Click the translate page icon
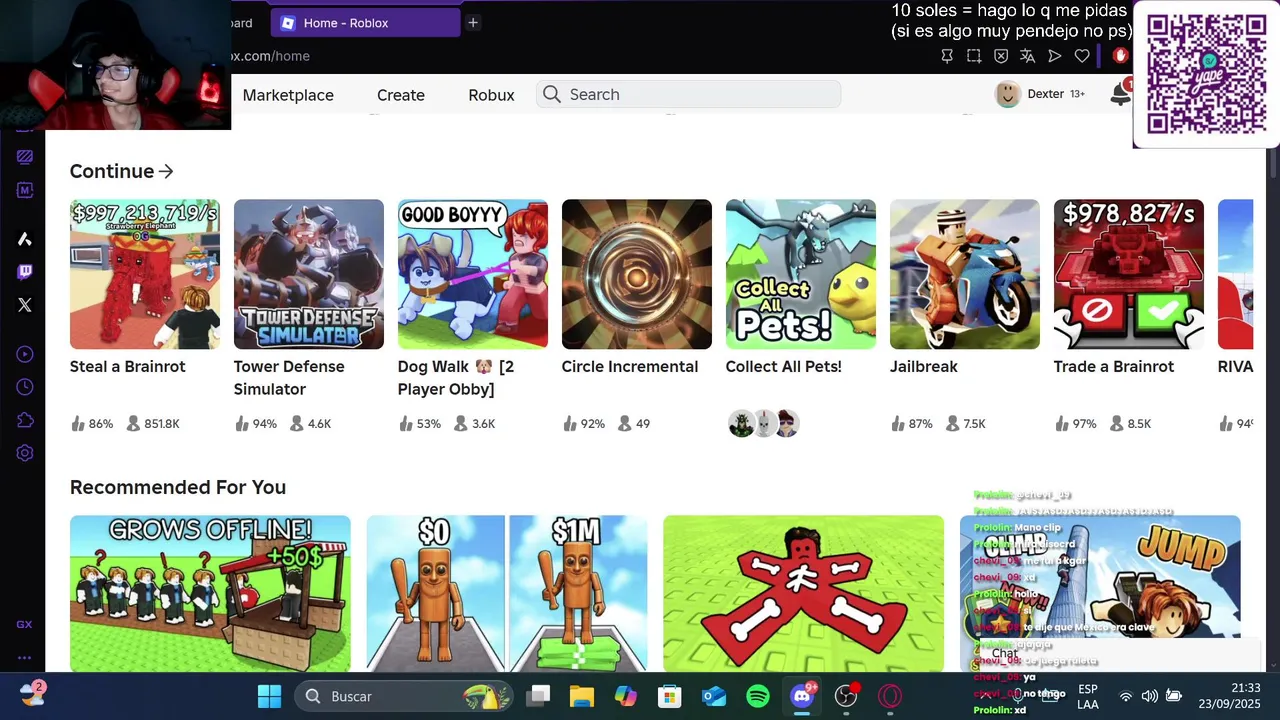Image resolution: width=1280 pixels, height=720 pixels. pyautogui.click(x=1028, y=56)
